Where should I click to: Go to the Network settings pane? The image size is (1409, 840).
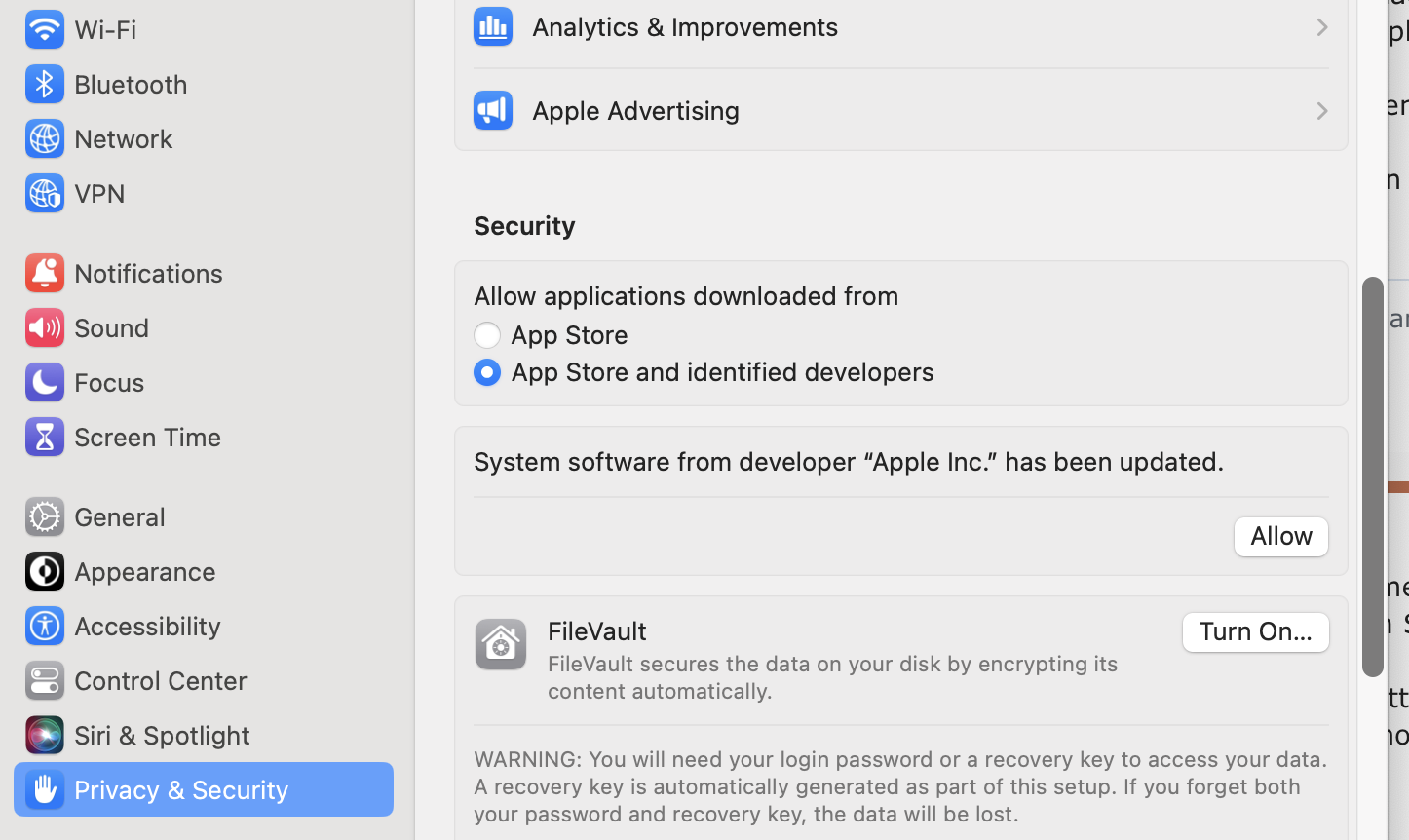coord(204,138)
